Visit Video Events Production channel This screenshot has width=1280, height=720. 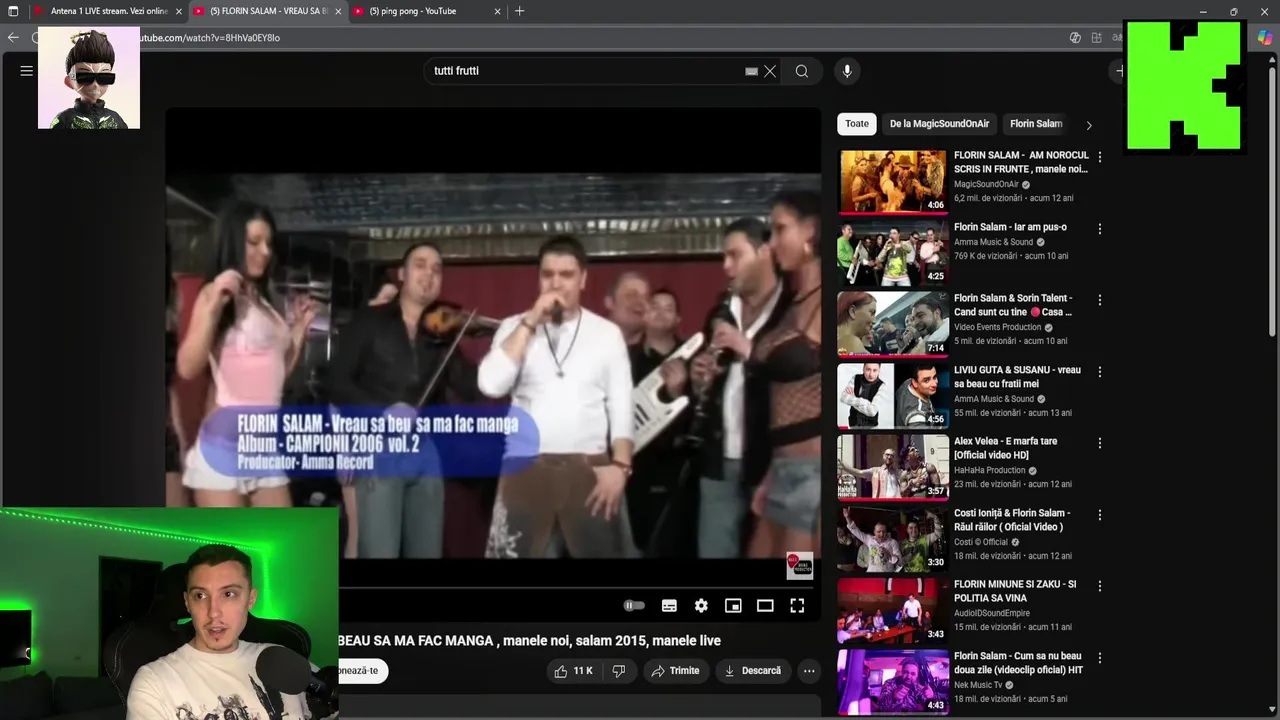(997, 327)
